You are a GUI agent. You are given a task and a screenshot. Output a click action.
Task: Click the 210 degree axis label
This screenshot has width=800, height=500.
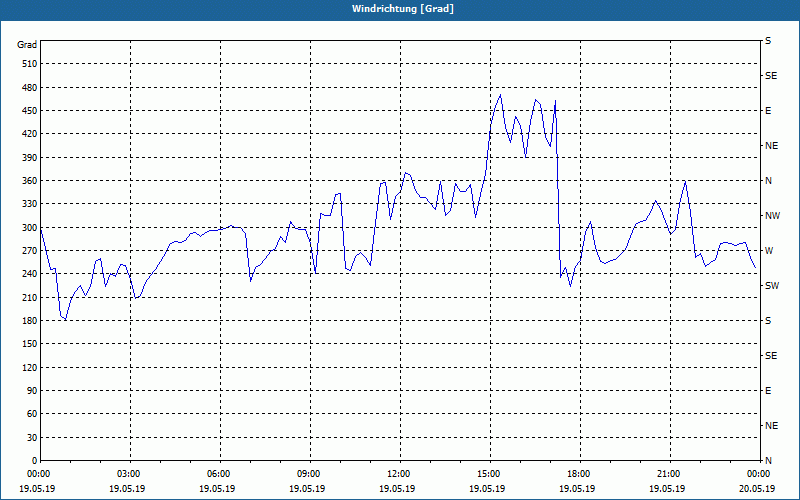[x=30, y=297]
